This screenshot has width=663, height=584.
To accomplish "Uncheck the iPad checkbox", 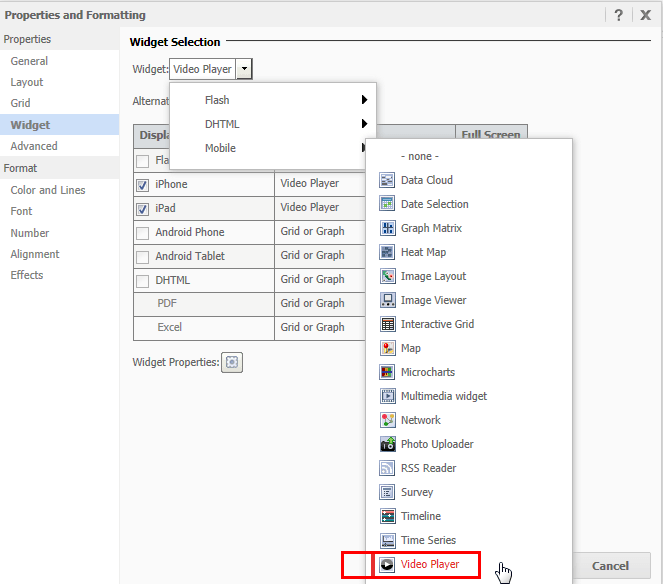I will tap(143, 209).
